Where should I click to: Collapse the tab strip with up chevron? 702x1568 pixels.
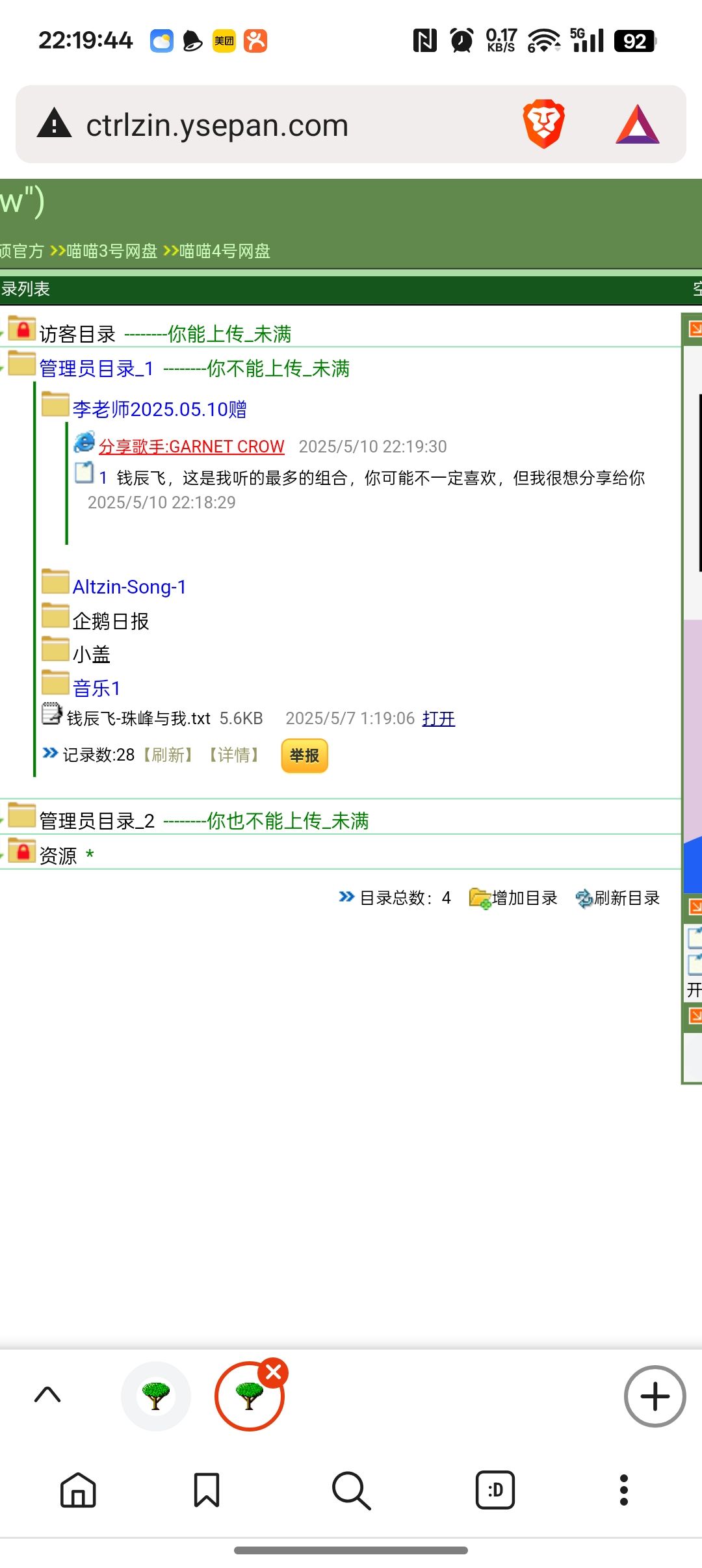point(47,1394)
